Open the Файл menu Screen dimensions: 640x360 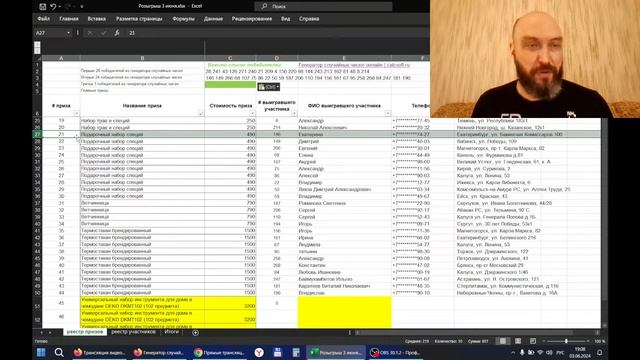pos(43,19)
